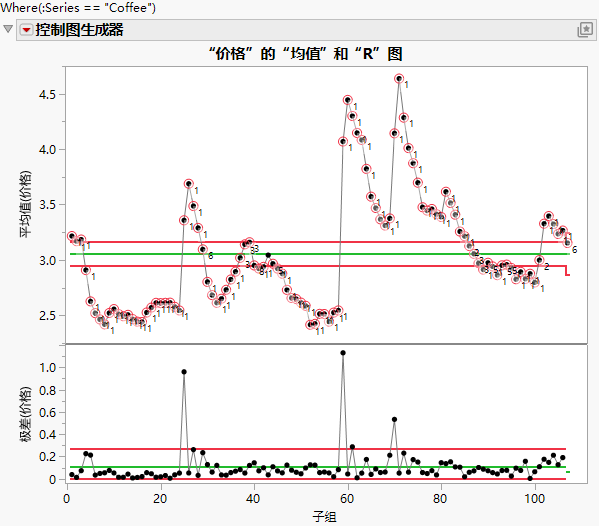The width and height of the screenshot is (599, 526).
Task: Click the y-axis tick label 2.5
Action: click(47, 316)
